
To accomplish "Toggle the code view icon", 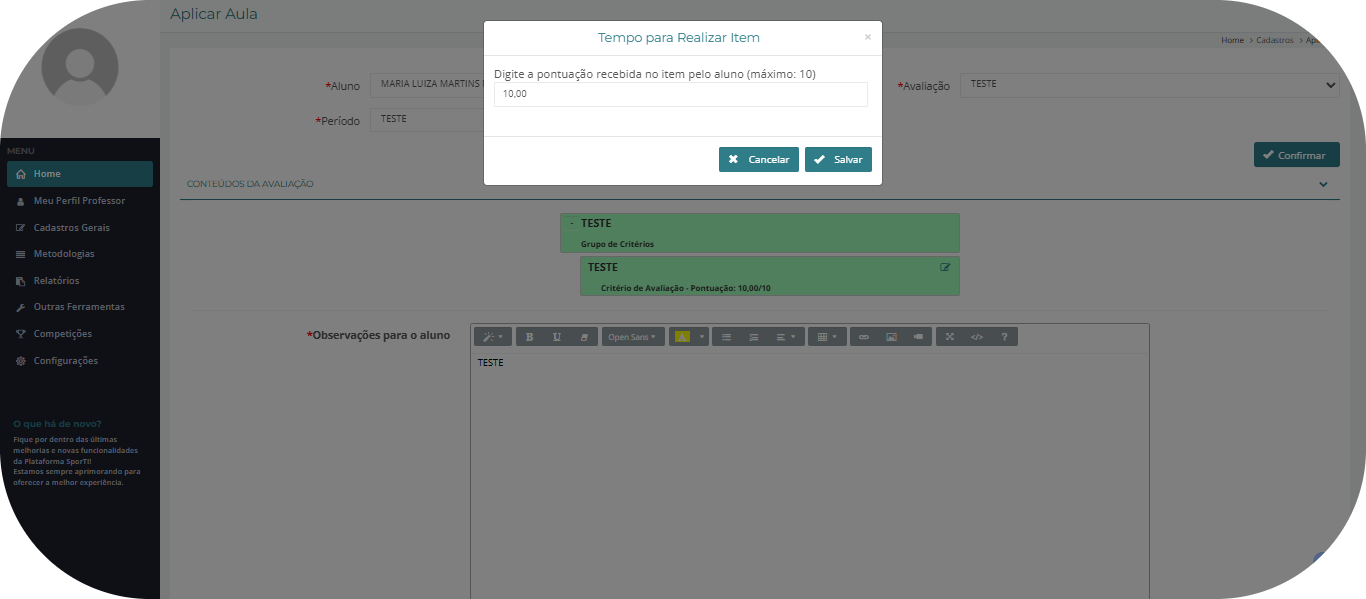I will (x=977, y=337).
